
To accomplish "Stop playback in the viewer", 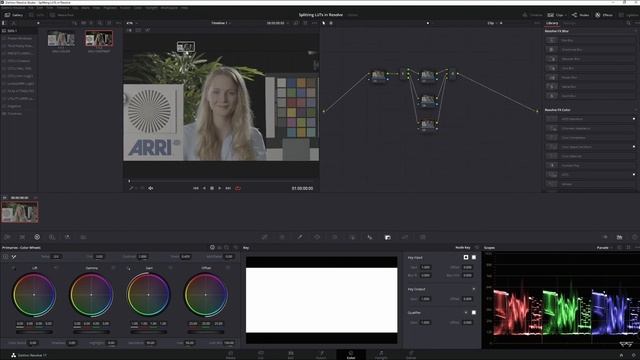I will pyautogui.click(x=212, y=188).
